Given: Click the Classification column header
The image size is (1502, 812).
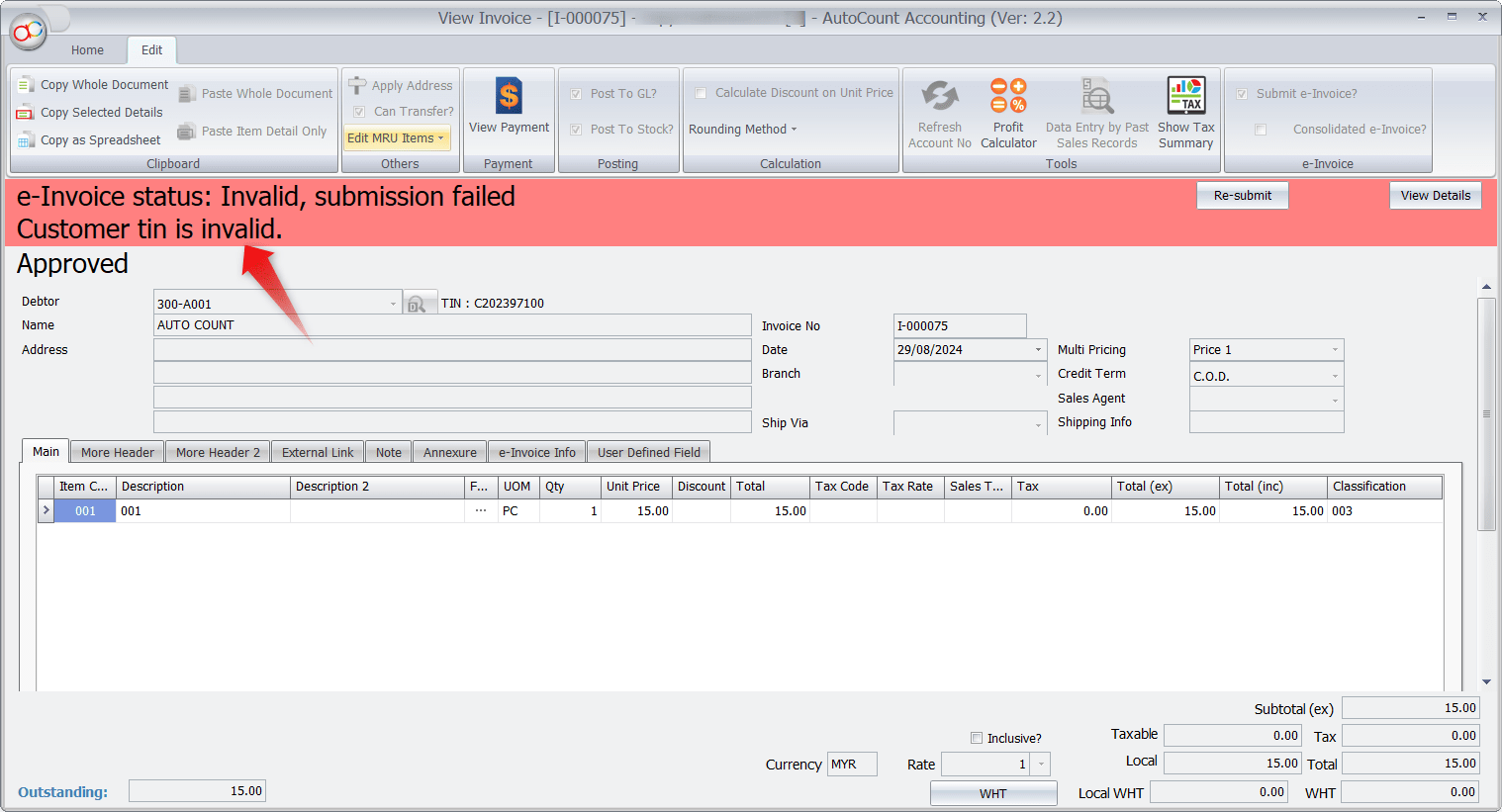Looking at the screenshot, I should pos(1384,487).
